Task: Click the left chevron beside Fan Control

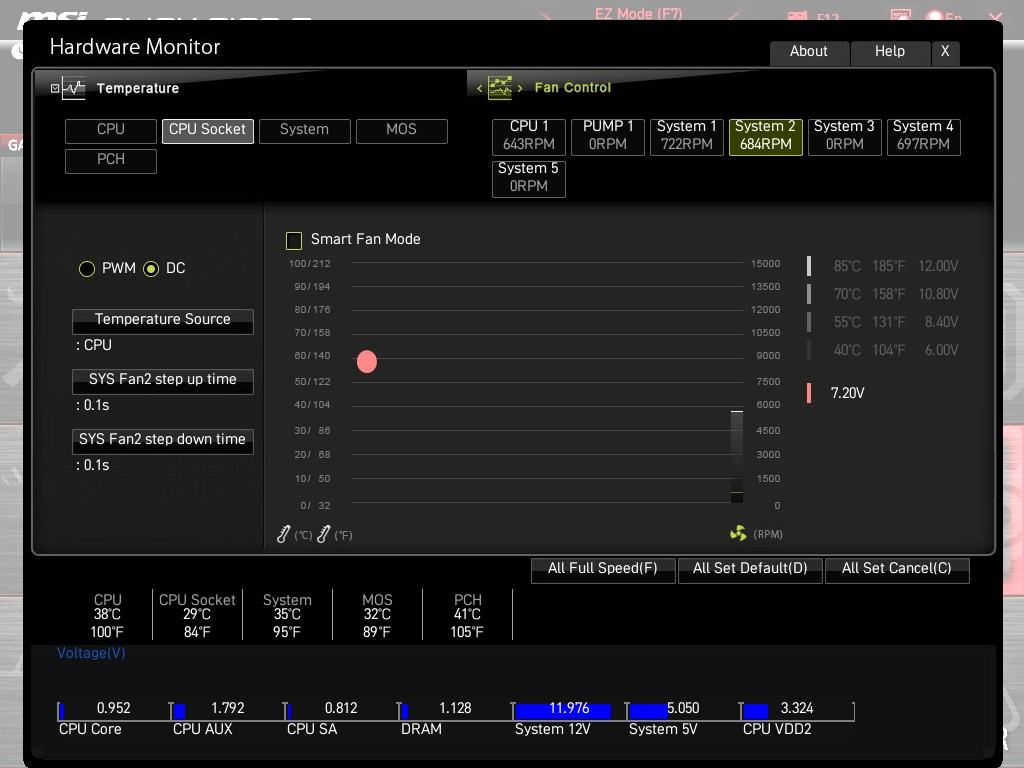Action: 479,88
